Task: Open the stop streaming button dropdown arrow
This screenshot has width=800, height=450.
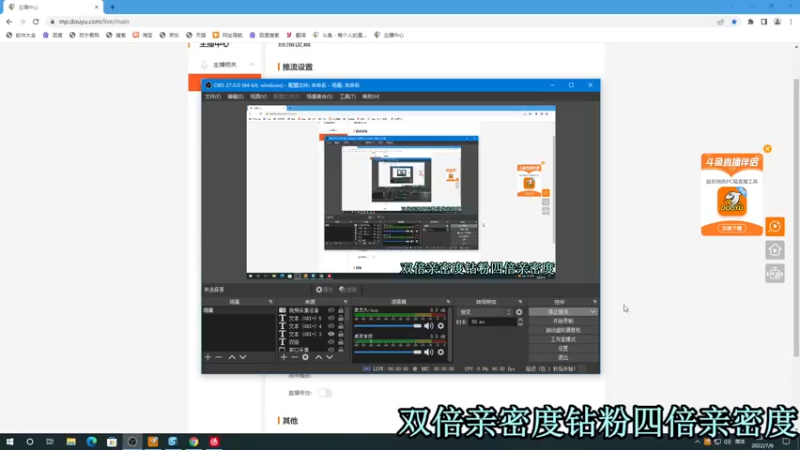Action: (x=592, y=312)
